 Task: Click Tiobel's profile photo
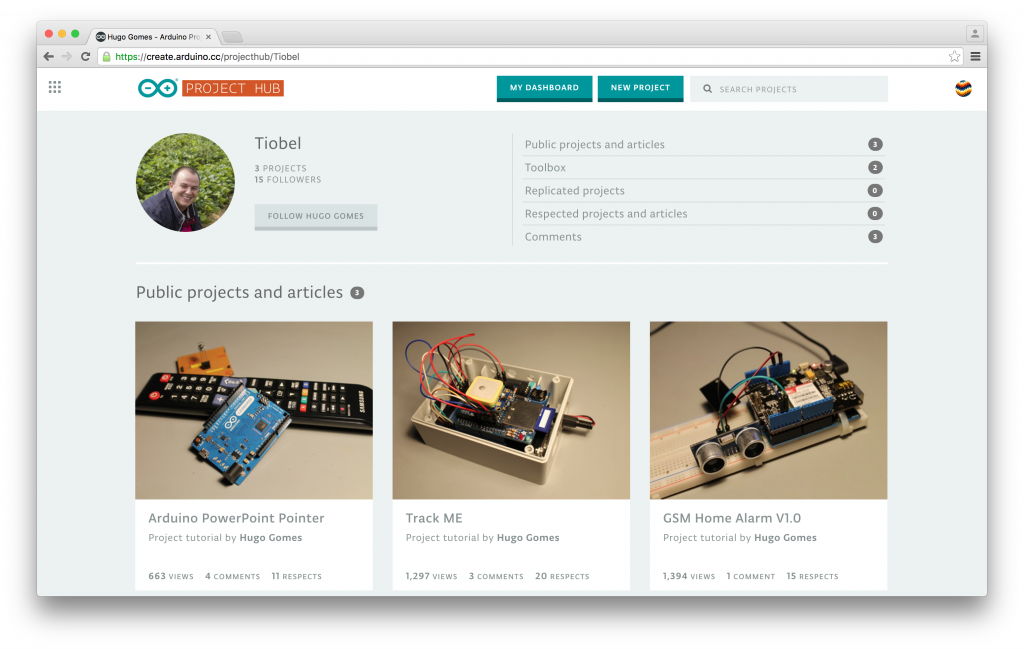coord(185,182)
